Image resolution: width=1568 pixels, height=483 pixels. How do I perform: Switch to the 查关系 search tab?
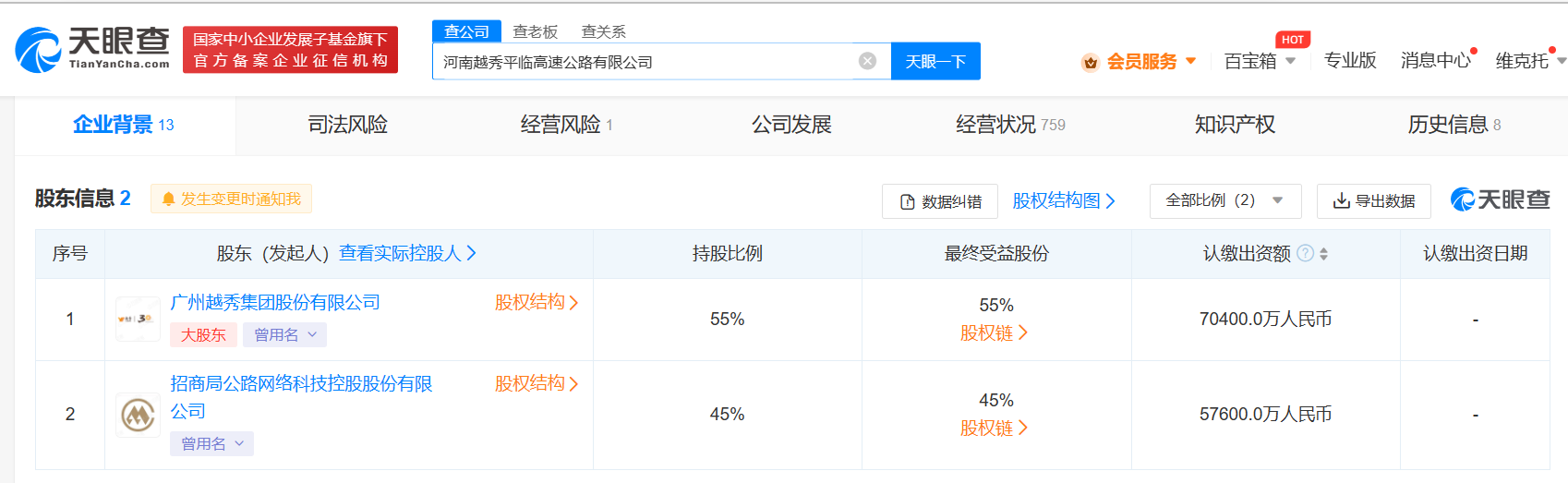click(604, 31)
